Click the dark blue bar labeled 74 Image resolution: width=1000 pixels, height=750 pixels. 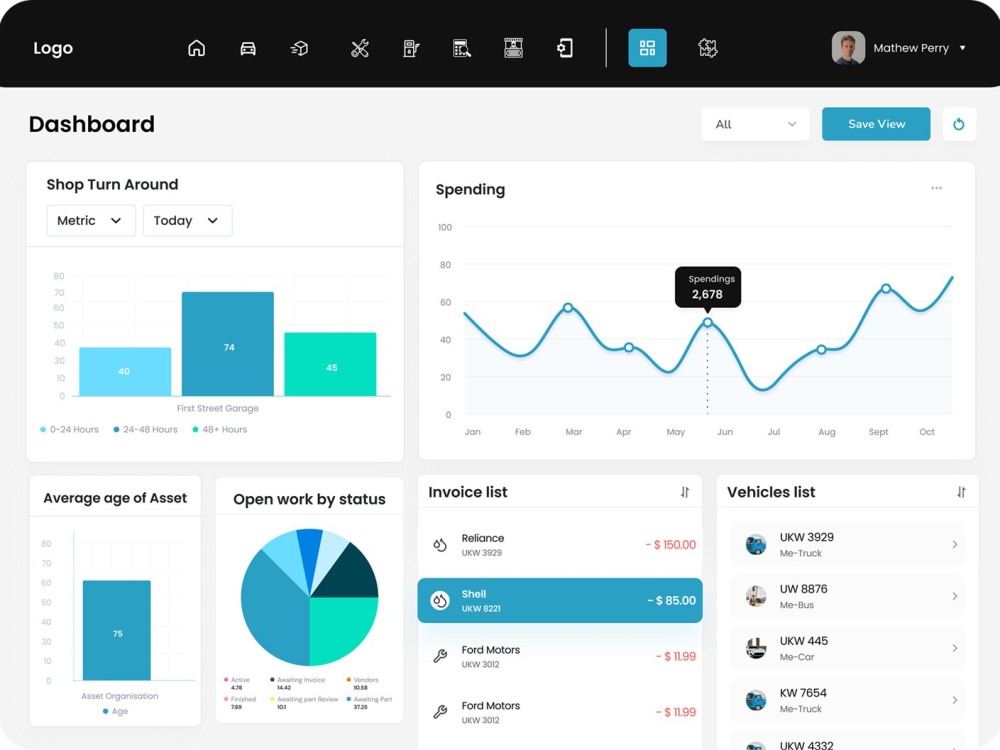tap(228, 344)
